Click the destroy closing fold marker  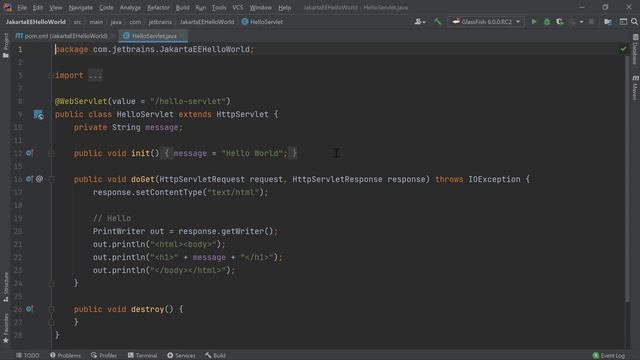[51, 322]
